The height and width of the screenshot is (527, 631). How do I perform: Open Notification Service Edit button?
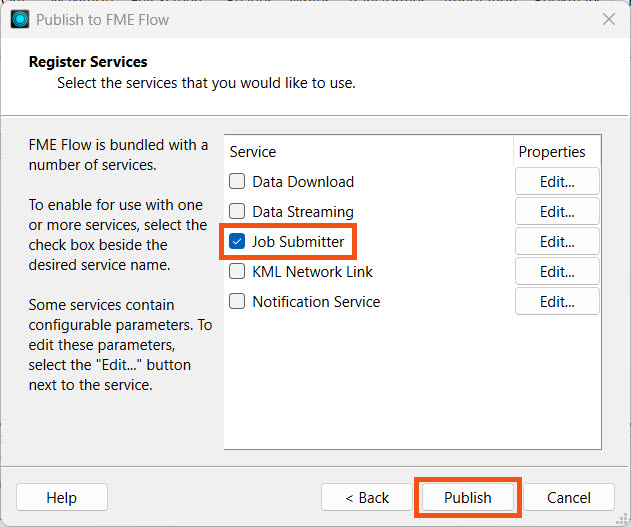557,302
